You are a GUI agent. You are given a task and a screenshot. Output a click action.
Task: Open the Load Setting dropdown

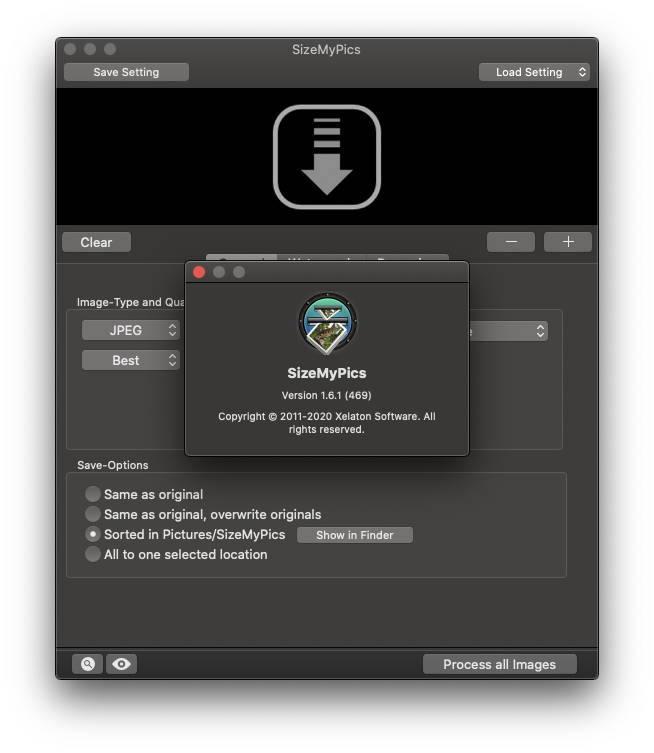(x=534, y=72)
